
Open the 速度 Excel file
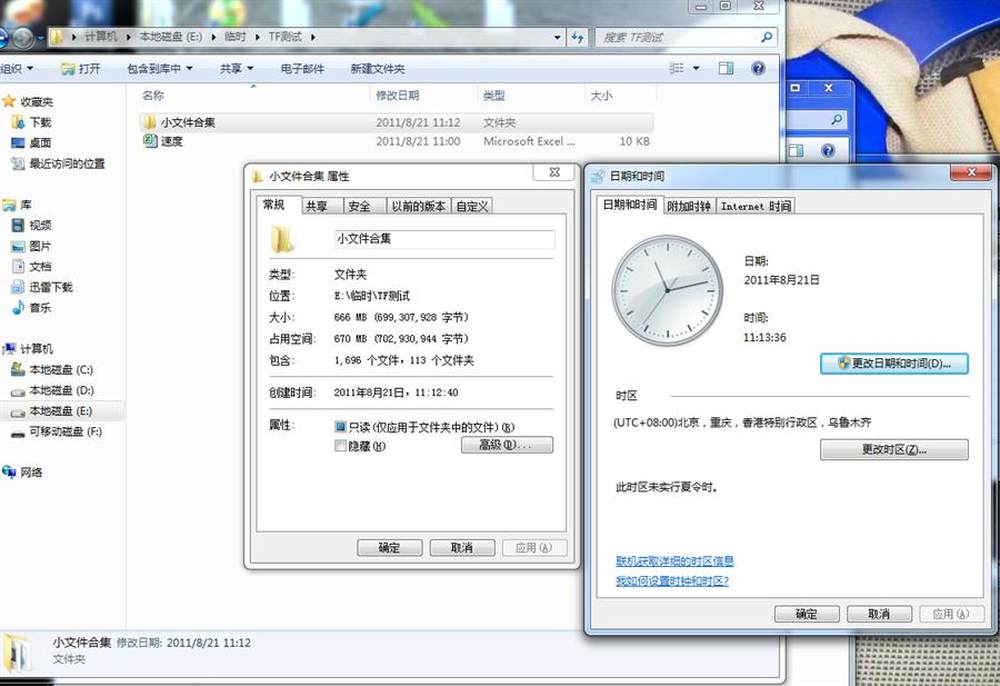(x=172, y=142)
